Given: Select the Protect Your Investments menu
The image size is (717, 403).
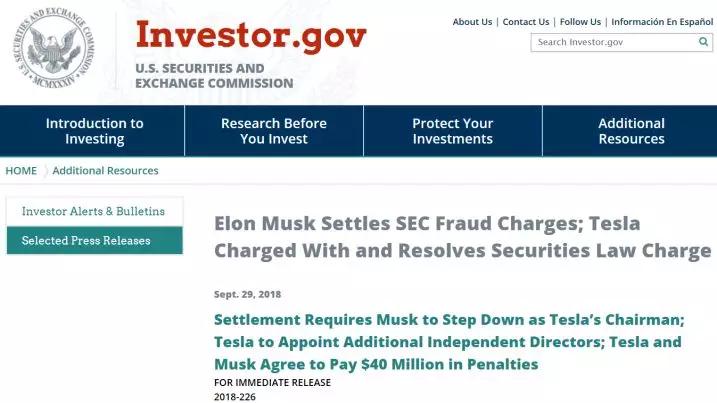Looking at the screenshot, I should [x=452, y=131].
